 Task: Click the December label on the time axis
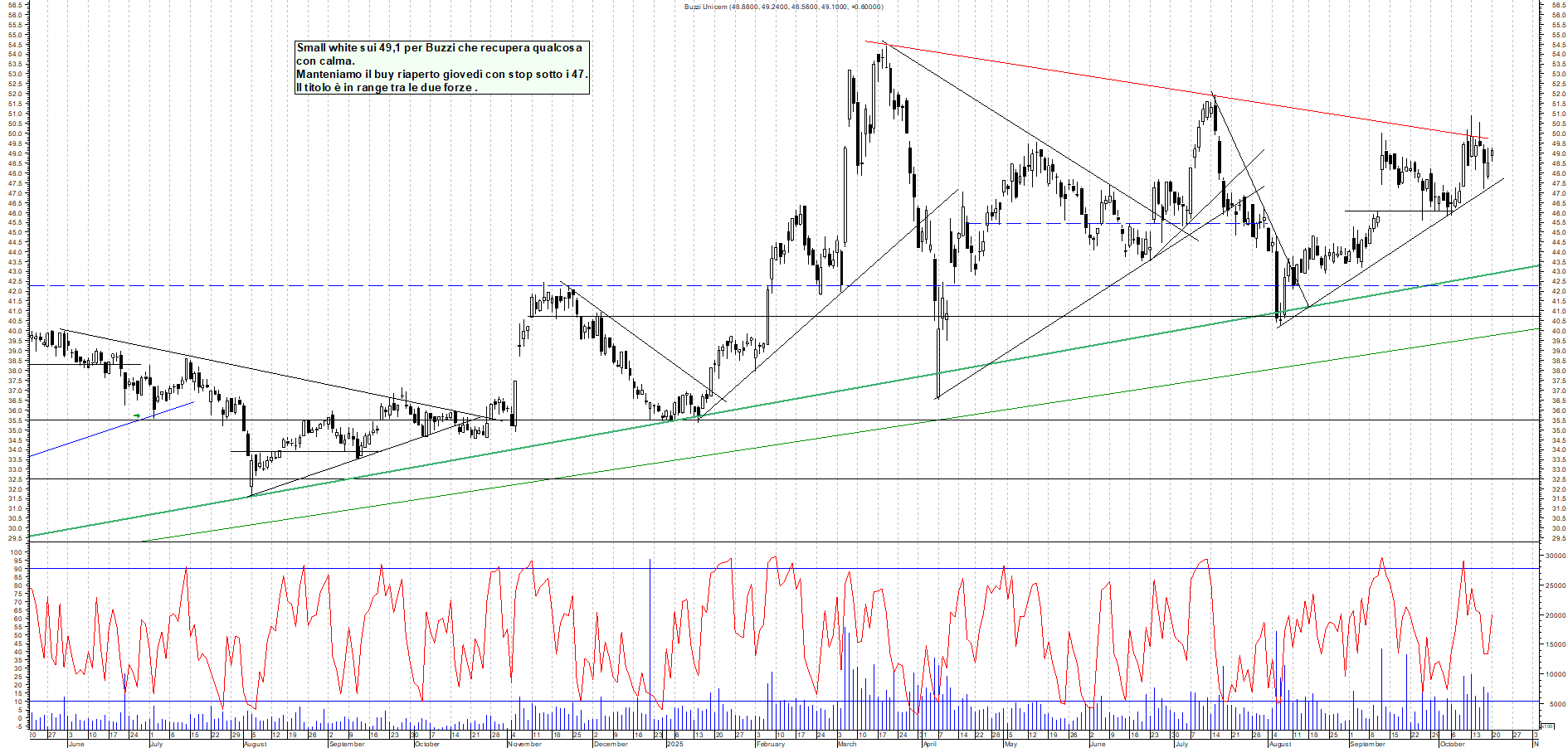point(611,744)
